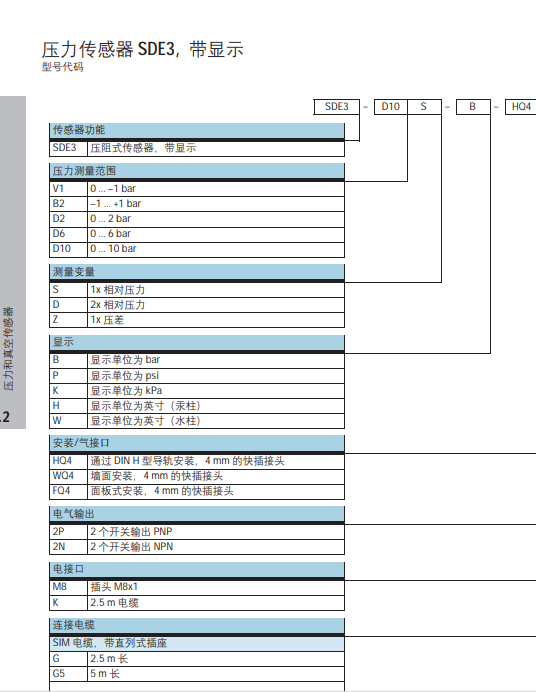Click the 1x 相对压力 cell
The height and width of the screenshot is (692, 536).
pyautogui.click(x=216, y=290)
